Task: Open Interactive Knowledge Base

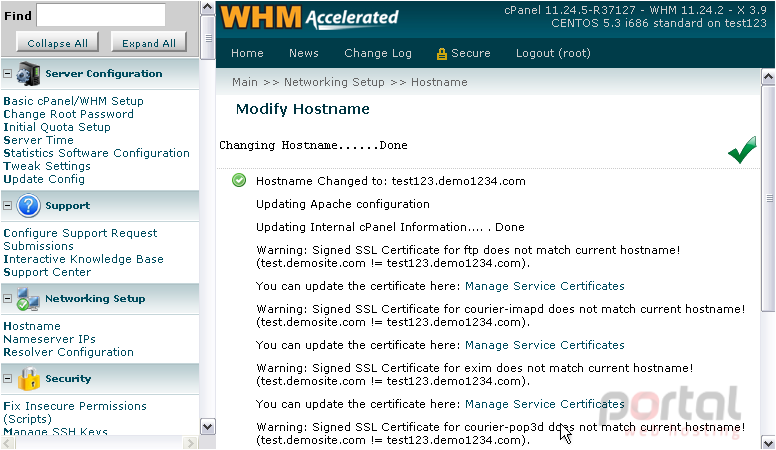Action: click(x=83, y=259)
